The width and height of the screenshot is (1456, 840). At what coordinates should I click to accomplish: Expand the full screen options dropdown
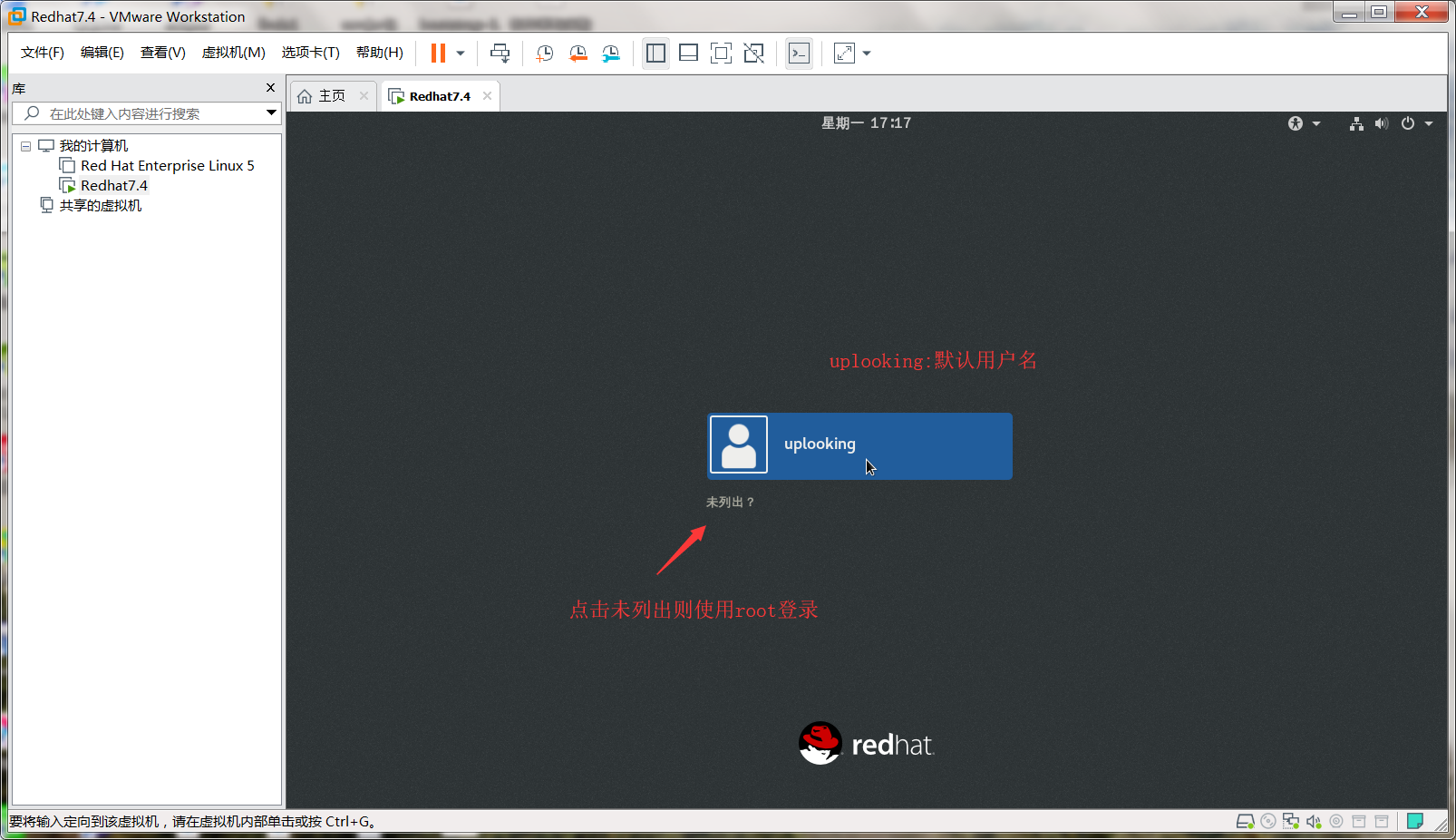point(866,53)
